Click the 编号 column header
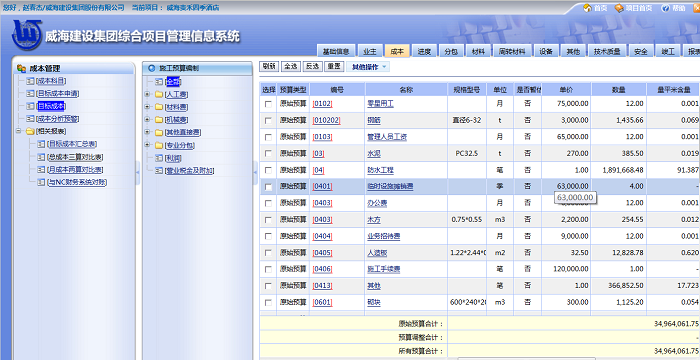This screenshot has height=360, width=700. pyautogui.click(x=337, y=90)
